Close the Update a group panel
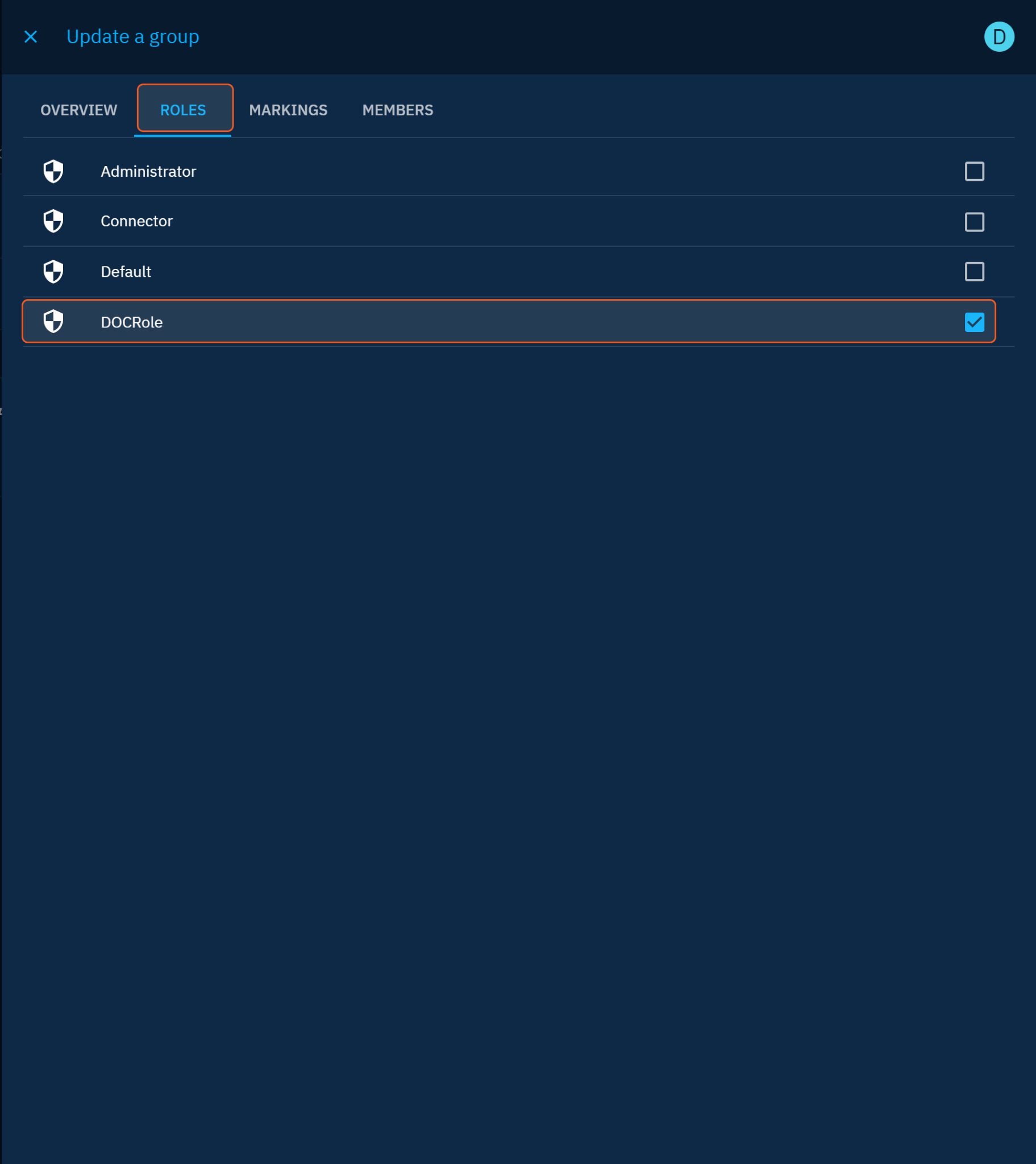1036x1164 pixels. 31,37
